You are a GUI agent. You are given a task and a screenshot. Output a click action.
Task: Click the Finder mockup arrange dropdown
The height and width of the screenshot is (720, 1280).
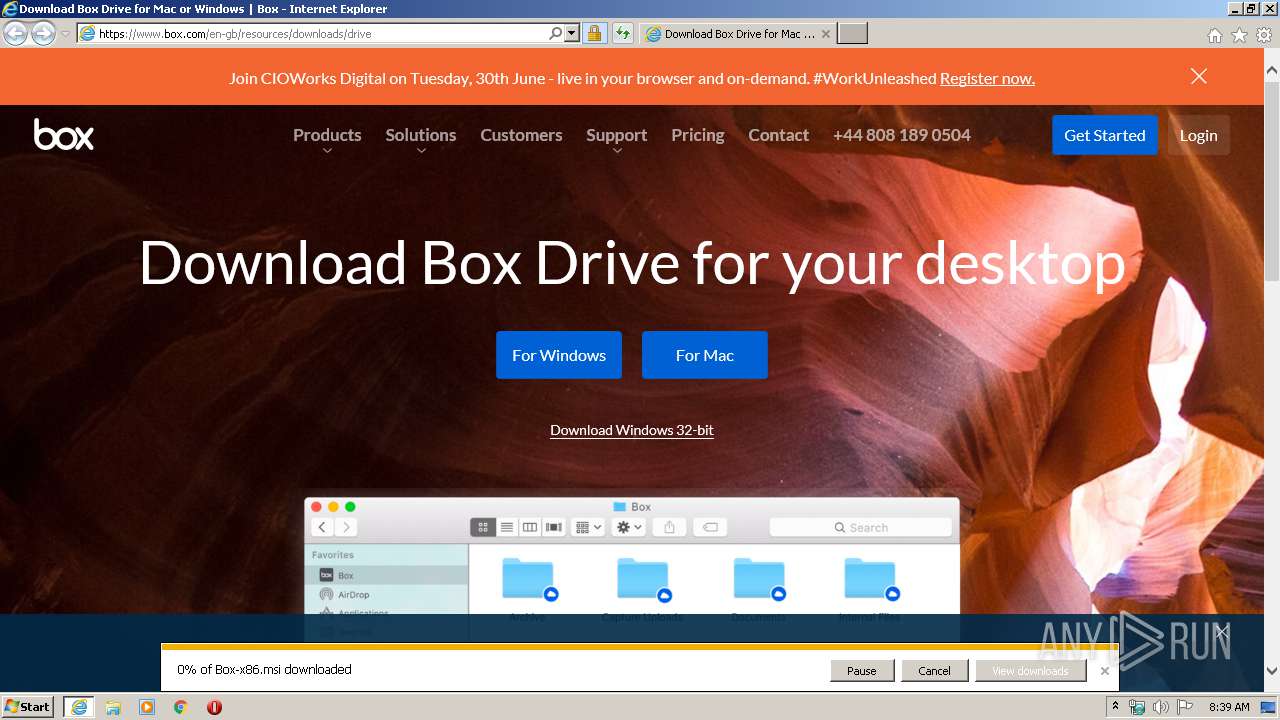coord(588,527)
